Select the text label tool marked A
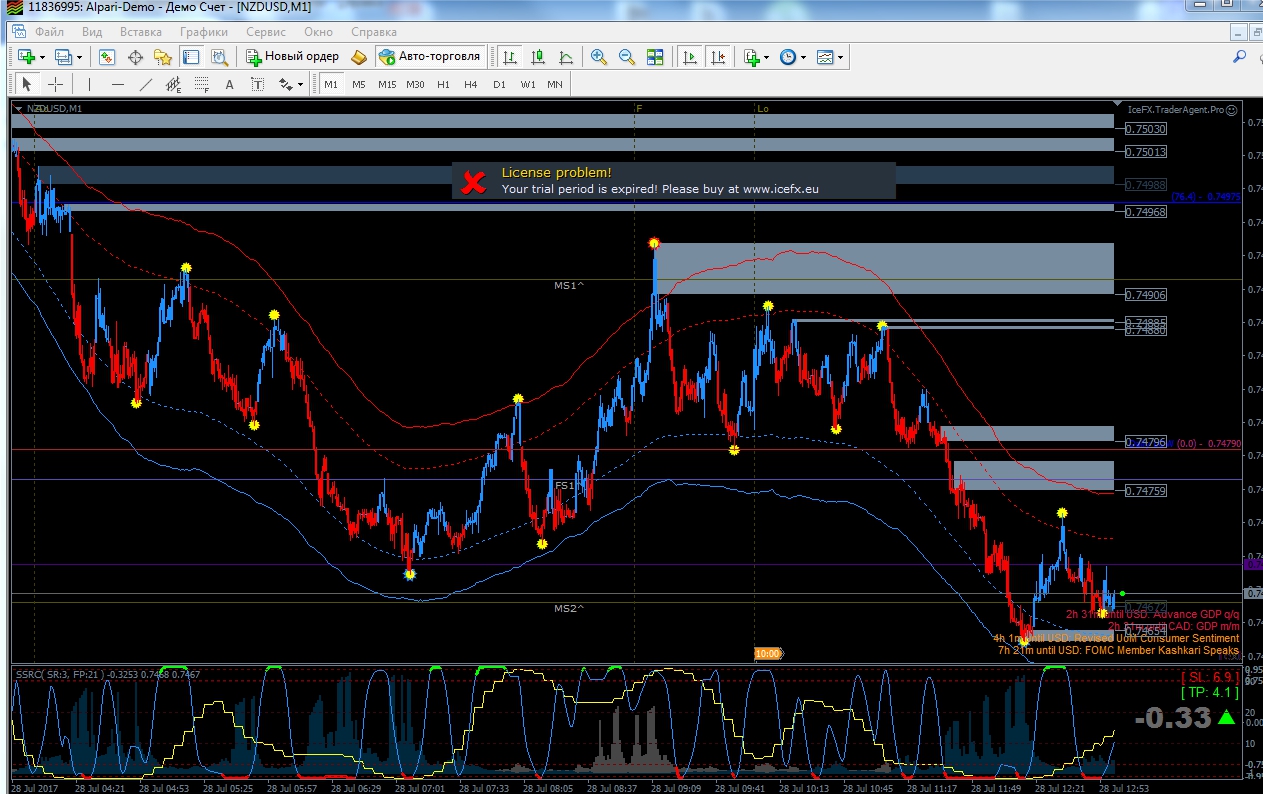The image size is (1263, 794). coord(229,84)
